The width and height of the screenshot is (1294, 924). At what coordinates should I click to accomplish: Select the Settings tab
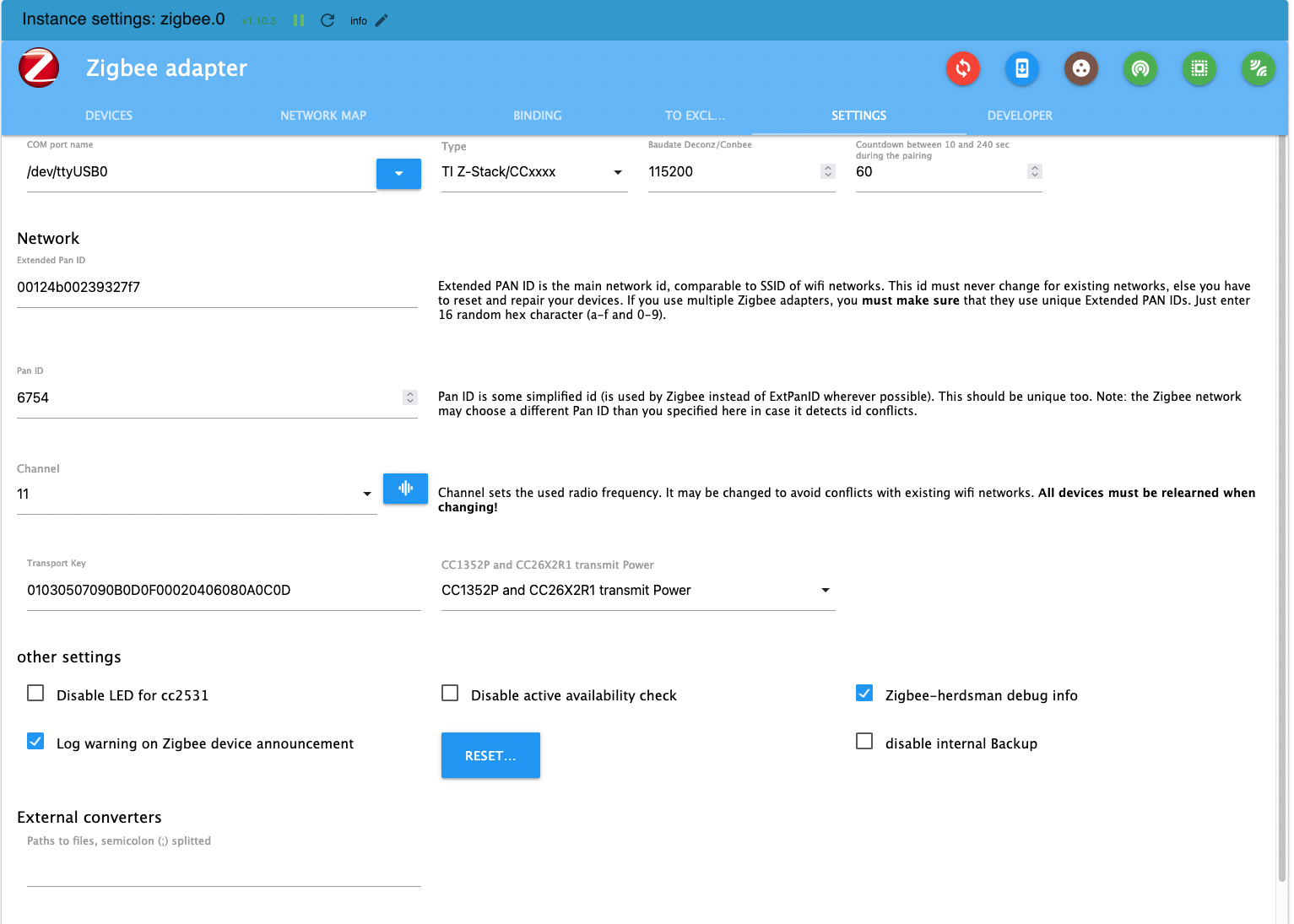pos(858,116)
